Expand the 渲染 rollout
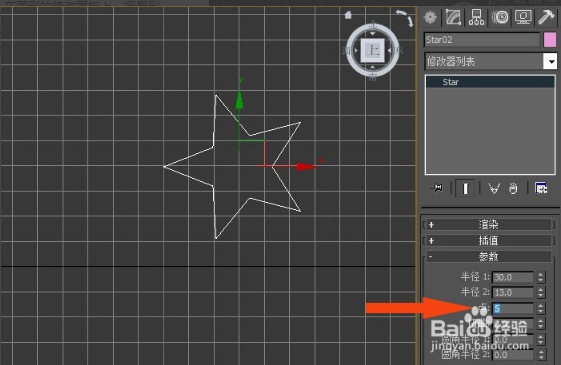This screenshot has height=365, width=561. pyautogui.click(x=488, y=225)
